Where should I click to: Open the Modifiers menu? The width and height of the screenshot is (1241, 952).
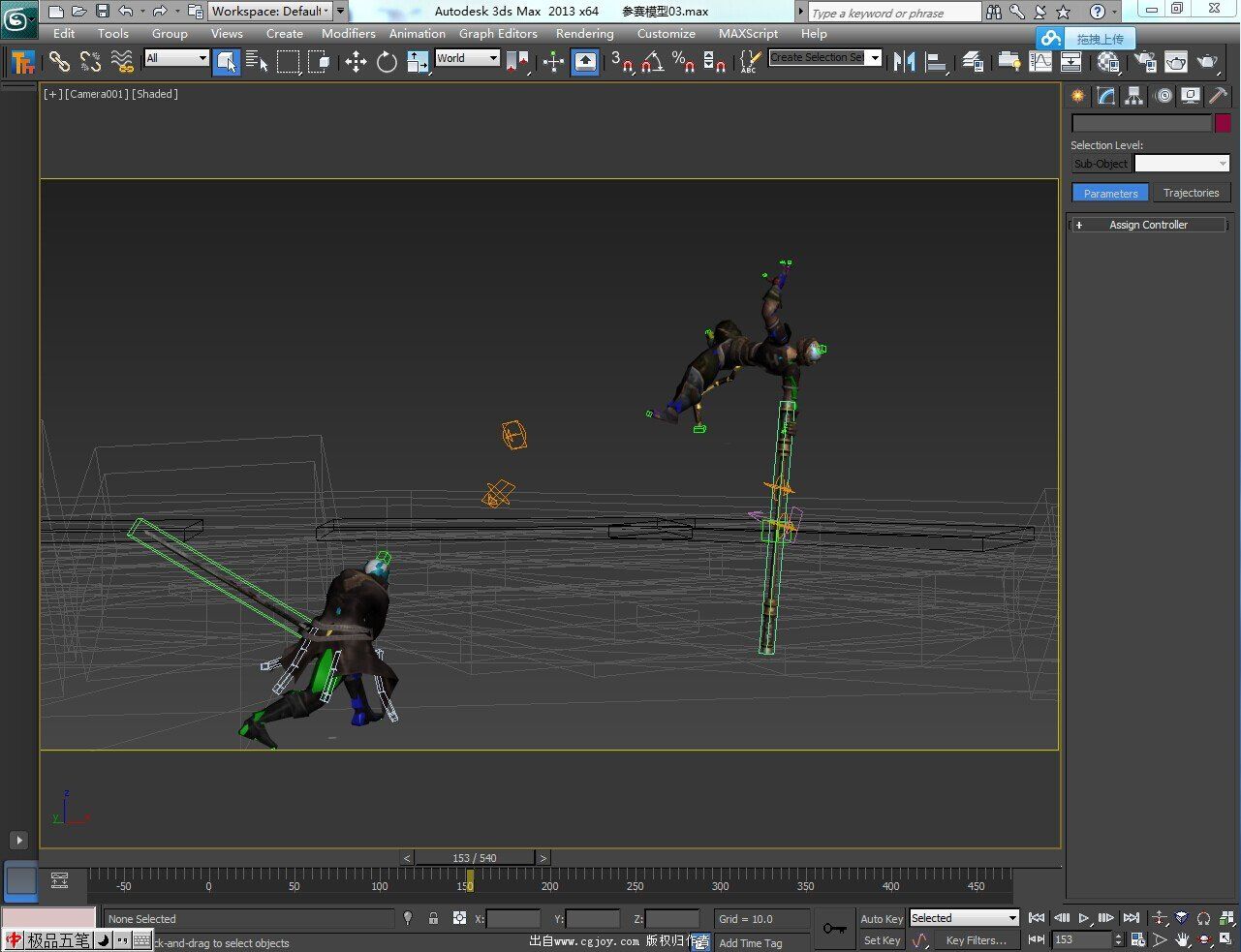pyautogui.click(x=349, y=33)
